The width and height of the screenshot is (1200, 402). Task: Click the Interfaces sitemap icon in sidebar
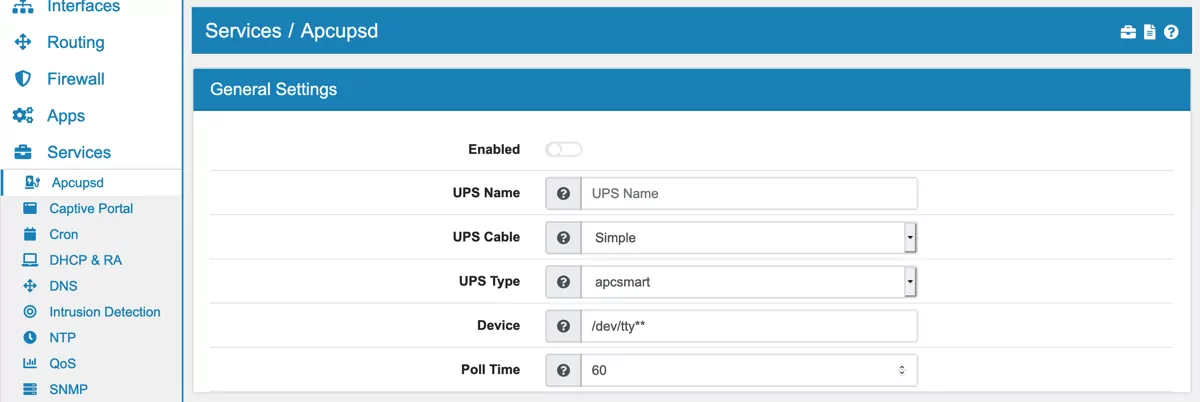pos(22,6)
